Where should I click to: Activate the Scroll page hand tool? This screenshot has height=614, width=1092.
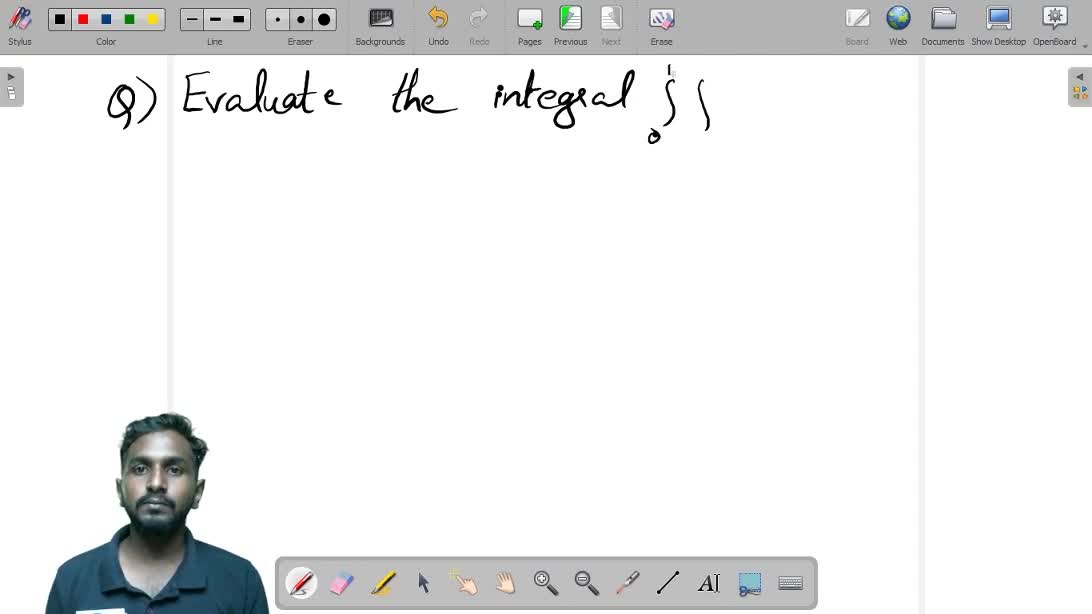(x=505, y=583)
